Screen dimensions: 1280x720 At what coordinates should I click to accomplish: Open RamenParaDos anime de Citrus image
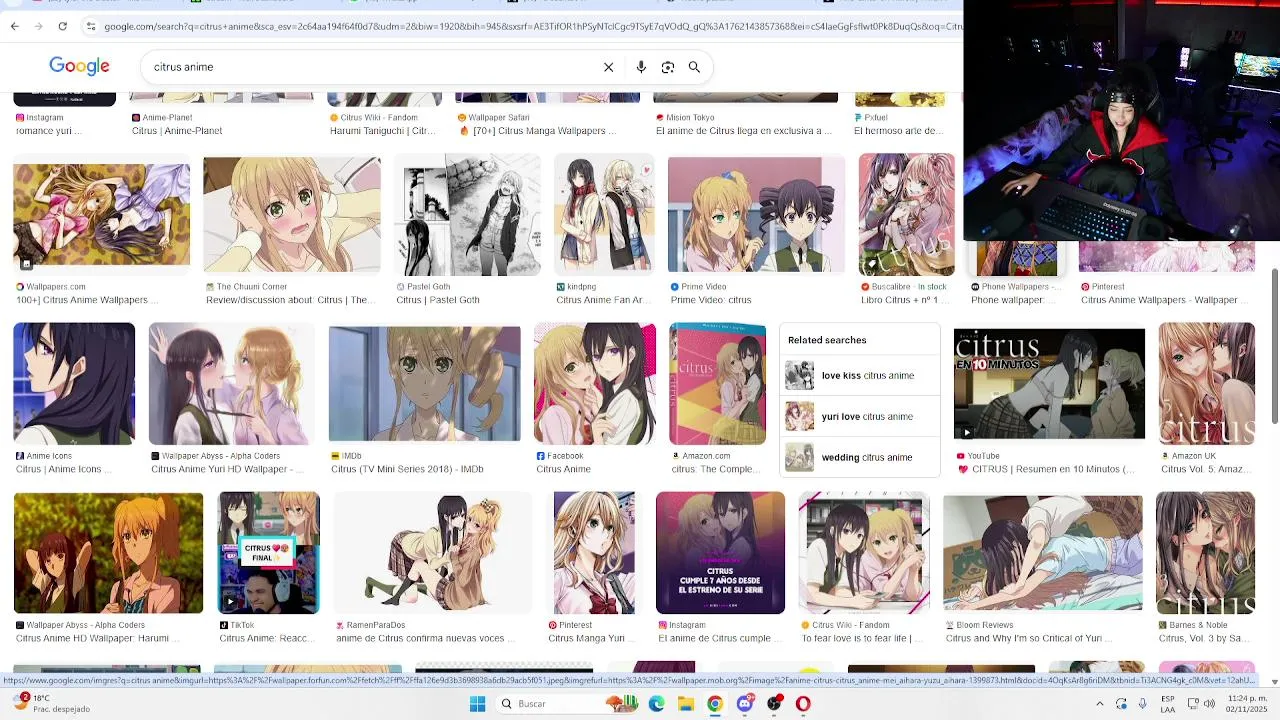(x=431, y=552)
